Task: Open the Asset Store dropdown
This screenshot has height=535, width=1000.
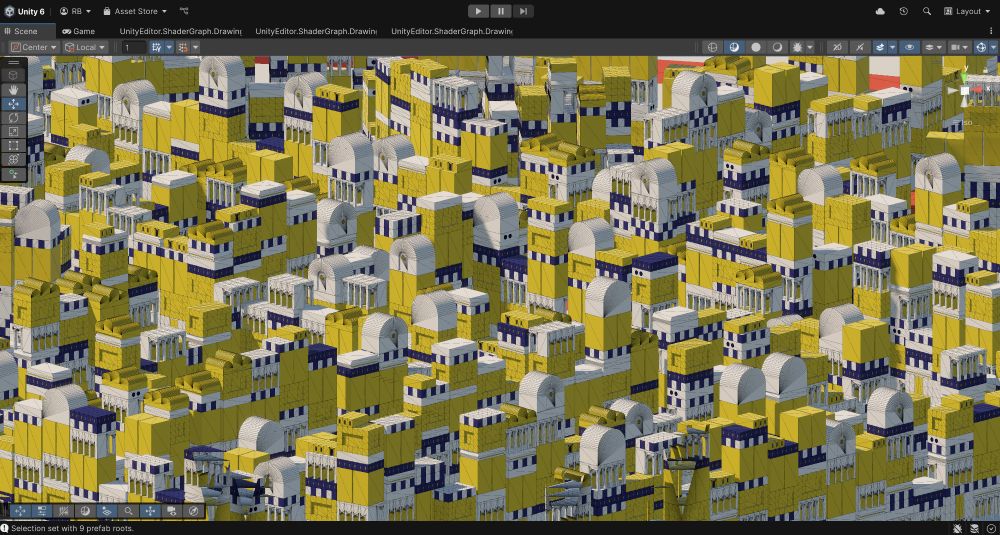Action: click(135, 11)
